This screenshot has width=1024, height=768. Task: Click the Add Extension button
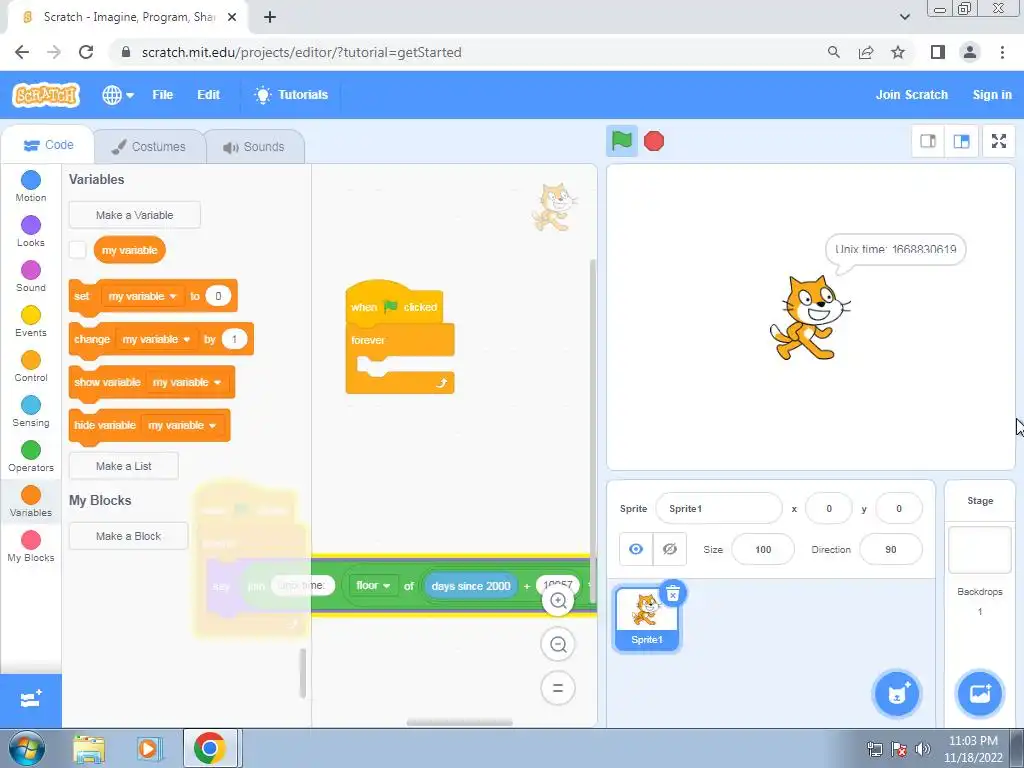pos(31,700)
